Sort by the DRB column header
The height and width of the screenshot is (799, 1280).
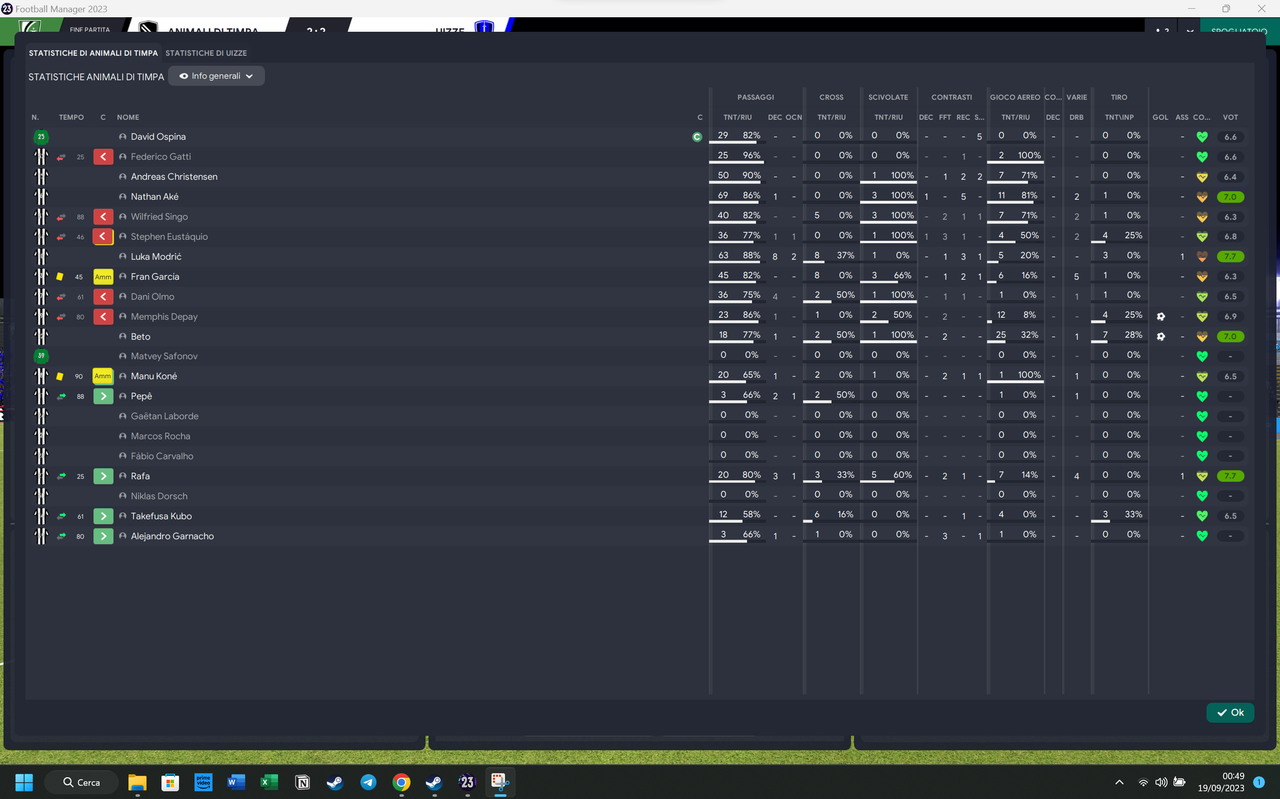tap(1076, 117)
